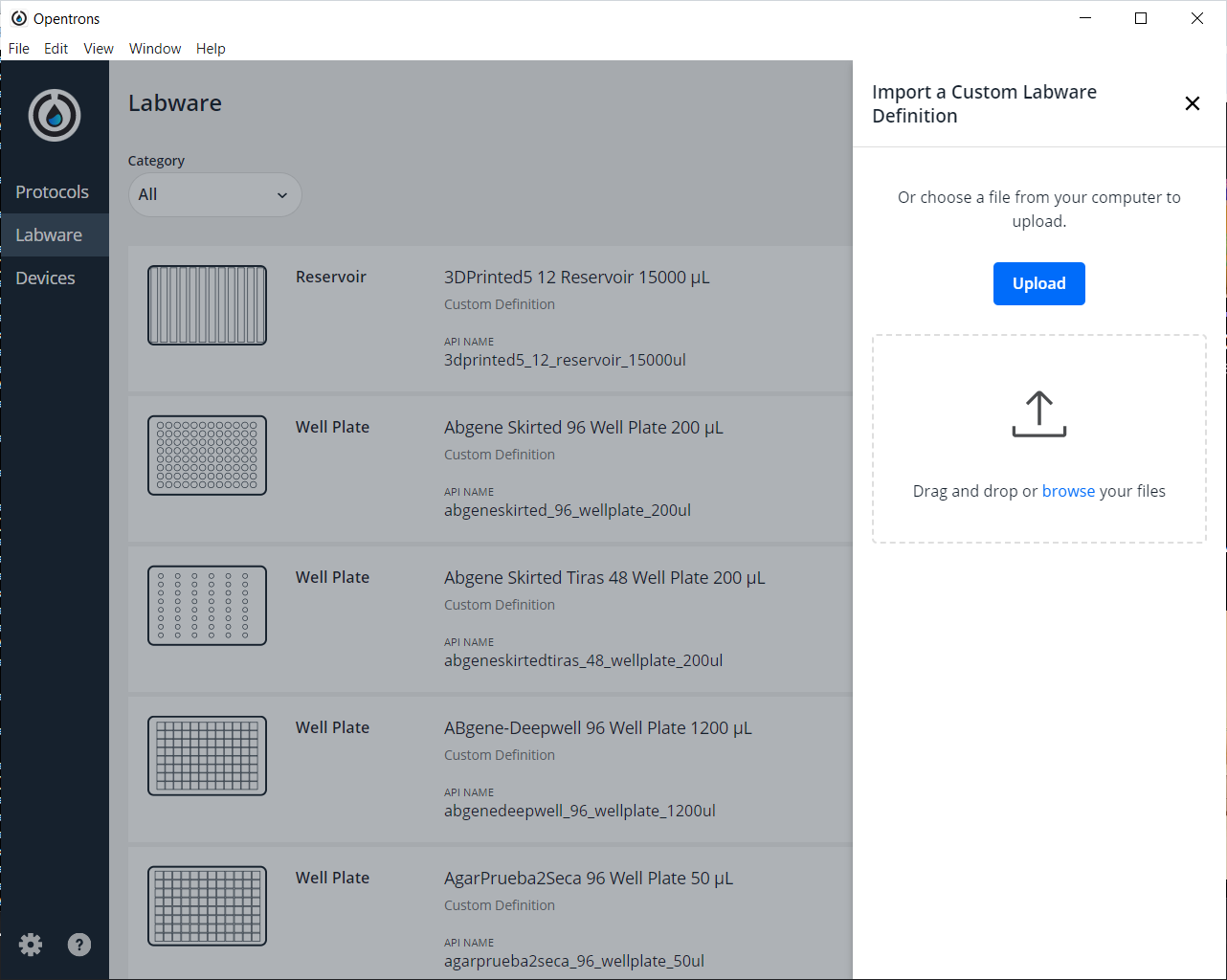Click the 3DPrinted5 12 Reservoir 15000 µL title
Viewport: 1227px width, 980px height.
point(577,278)
